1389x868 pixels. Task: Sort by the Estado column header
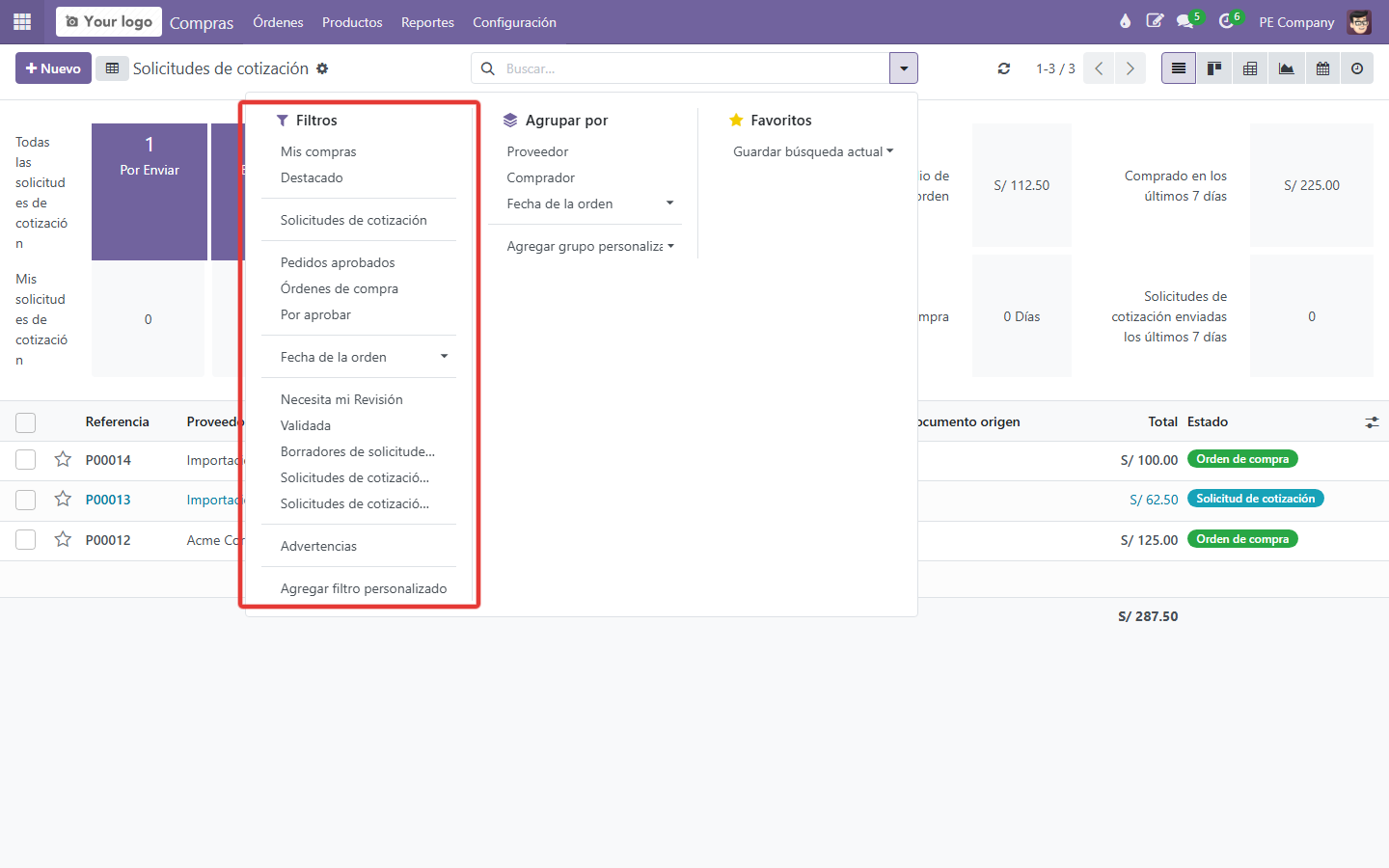click(x=1208, y=421)
